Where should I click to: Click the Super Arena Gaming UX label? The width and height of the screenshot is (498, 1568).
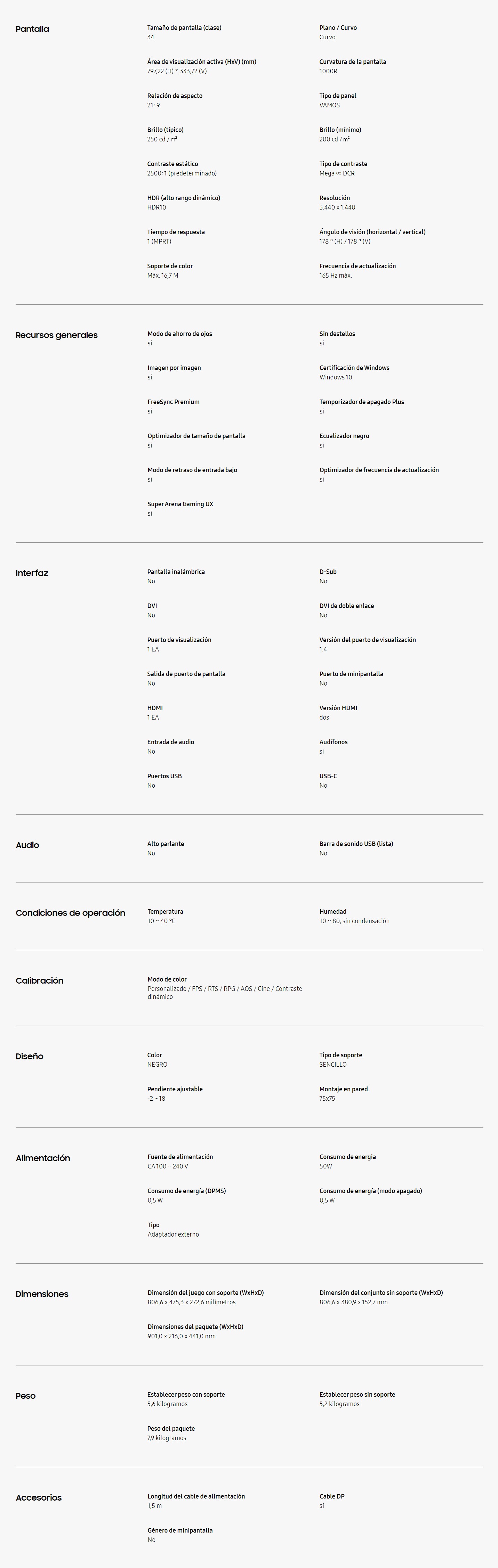coord(180,504)
